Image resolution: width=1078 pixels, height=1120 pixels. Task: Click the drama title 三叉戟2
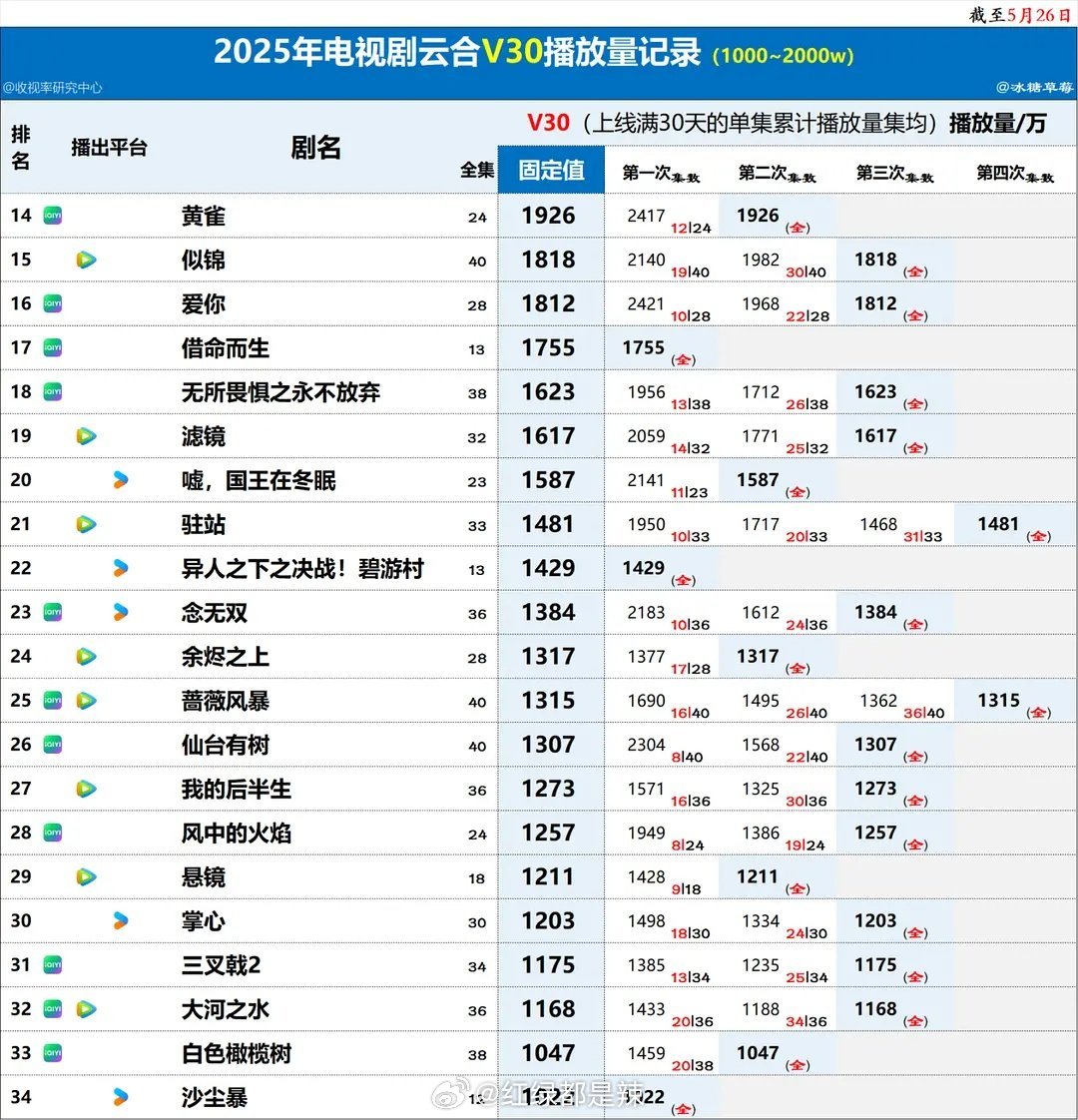[221, 965]
